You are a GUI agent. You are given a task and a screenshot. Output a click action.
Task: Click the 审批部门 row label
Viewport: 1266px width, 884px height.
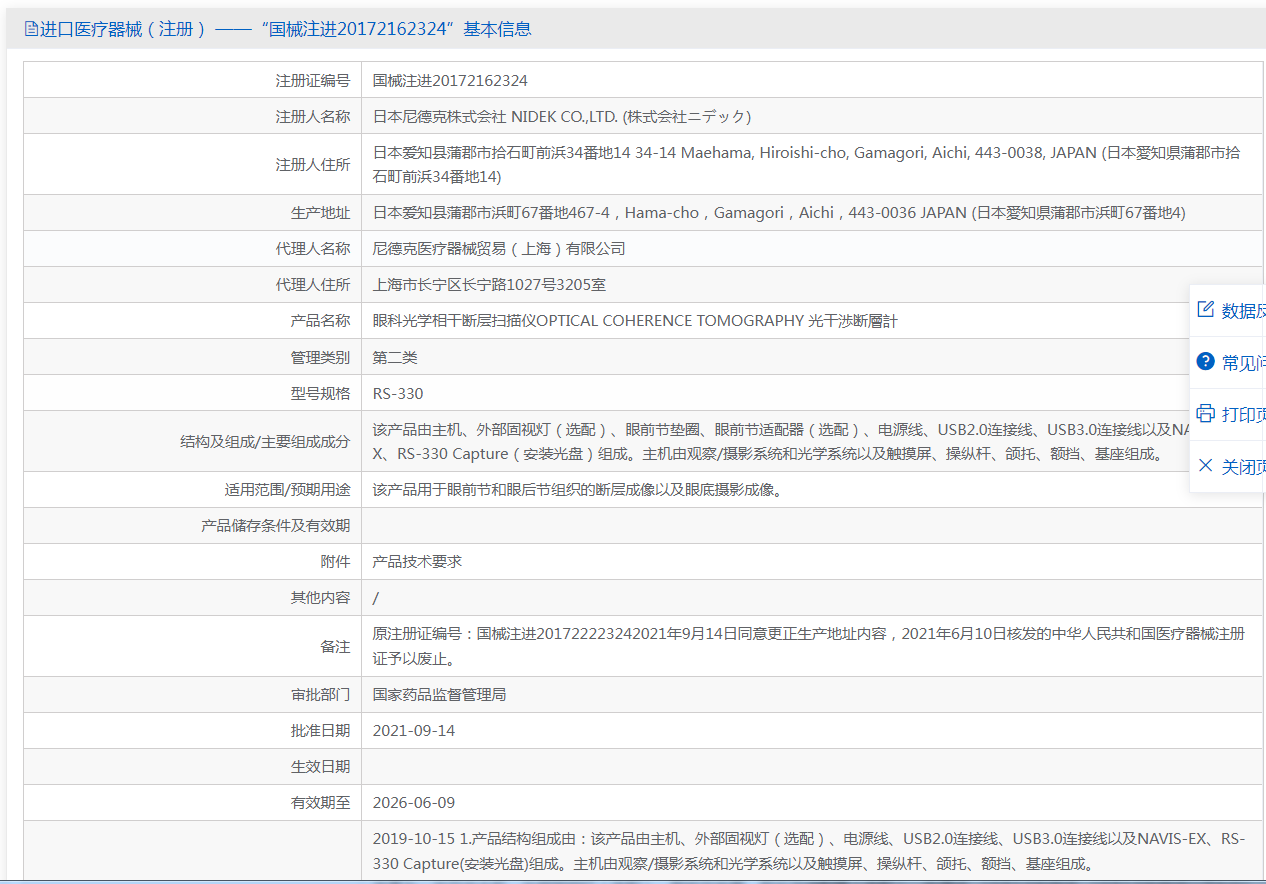point(320,694)
